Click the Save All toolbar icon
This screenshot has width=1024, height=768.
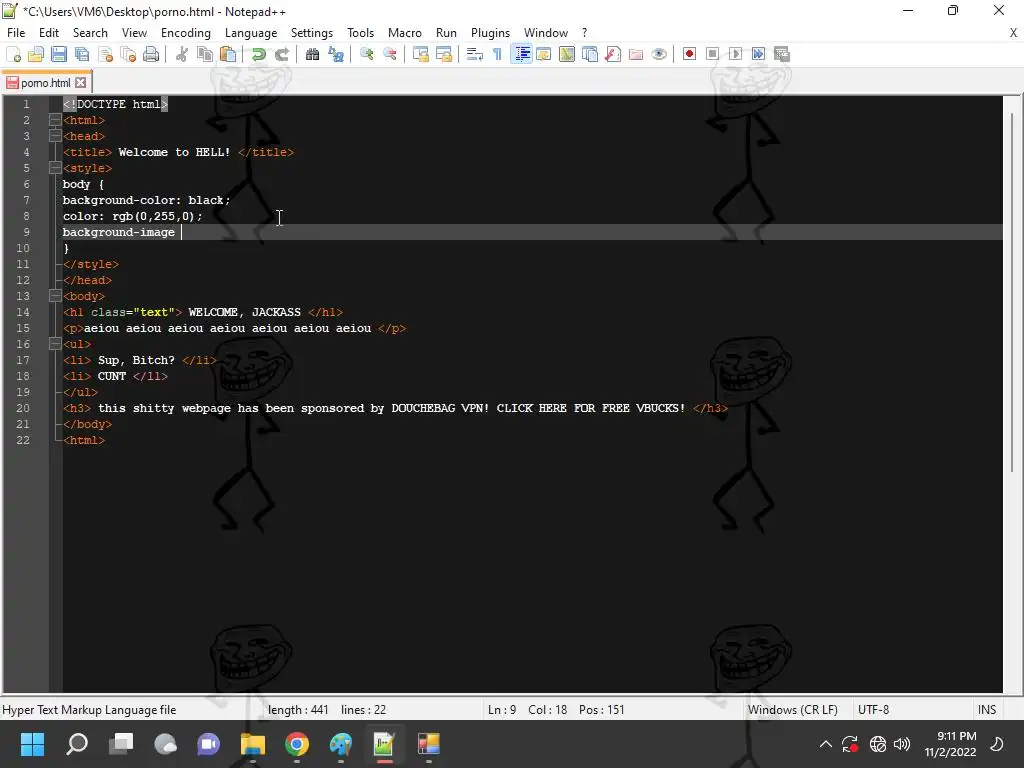point(82,54)
